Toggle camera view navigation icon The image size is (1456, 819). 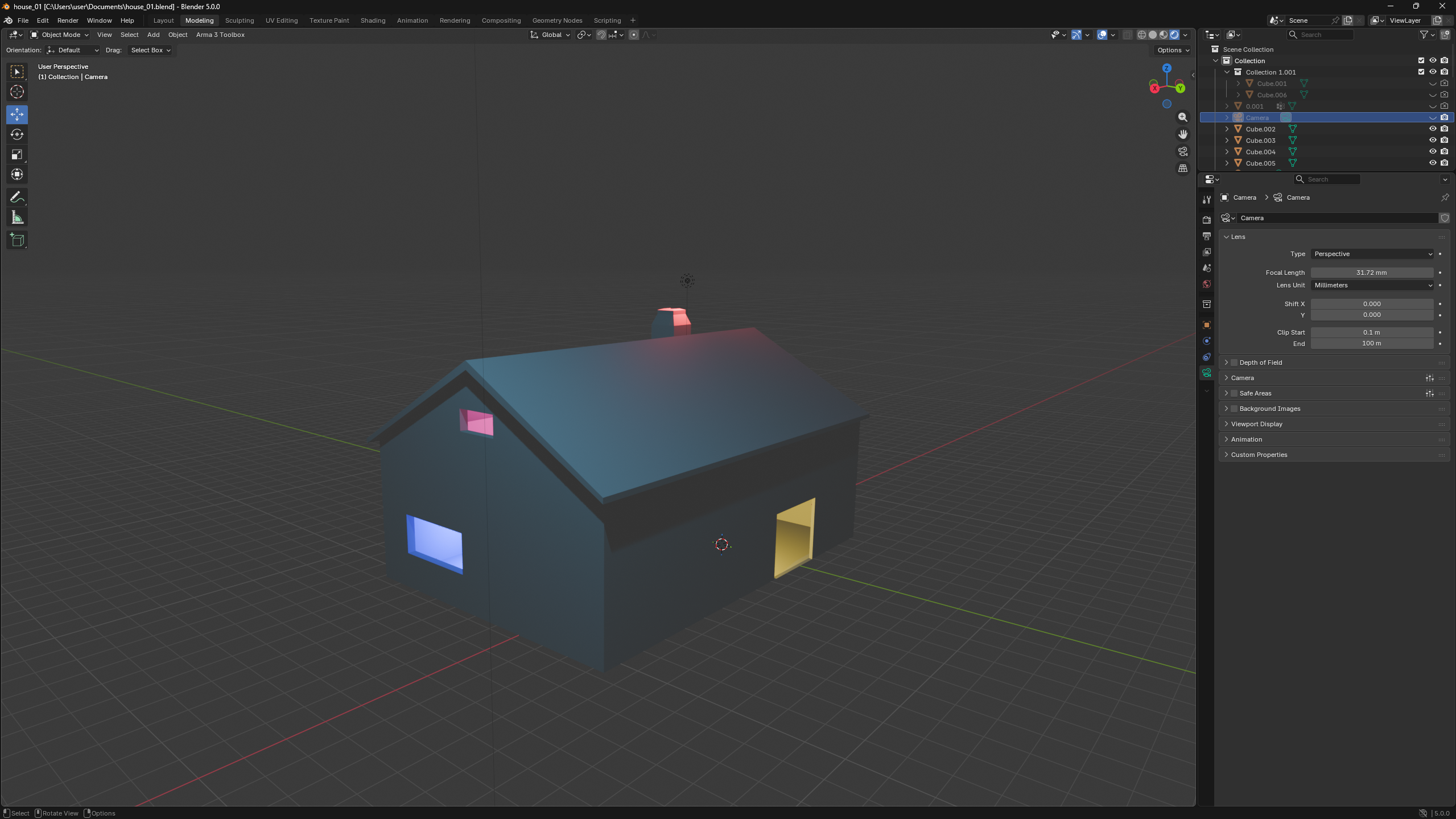(1183, 151)
